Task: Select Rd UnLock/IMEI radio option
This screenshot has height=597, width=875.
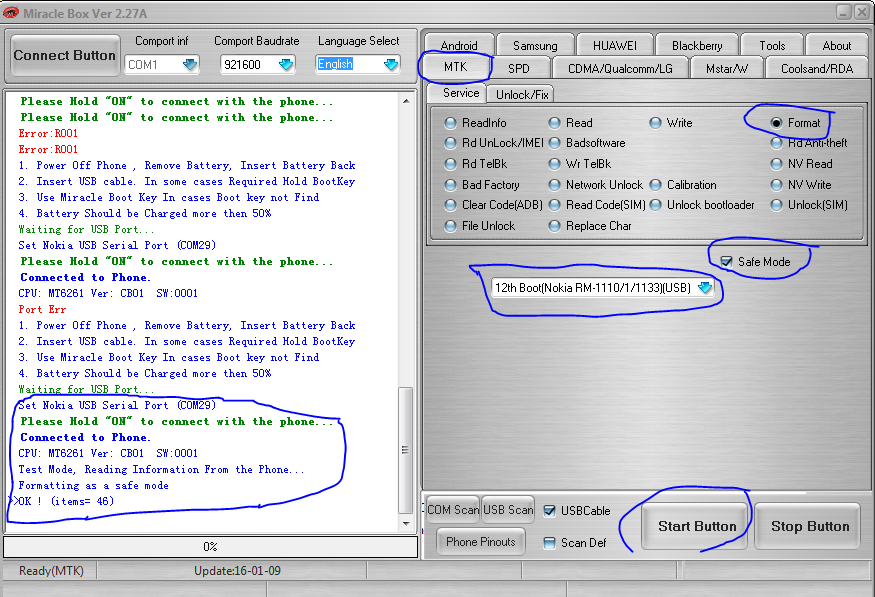Action: point(450,143)
